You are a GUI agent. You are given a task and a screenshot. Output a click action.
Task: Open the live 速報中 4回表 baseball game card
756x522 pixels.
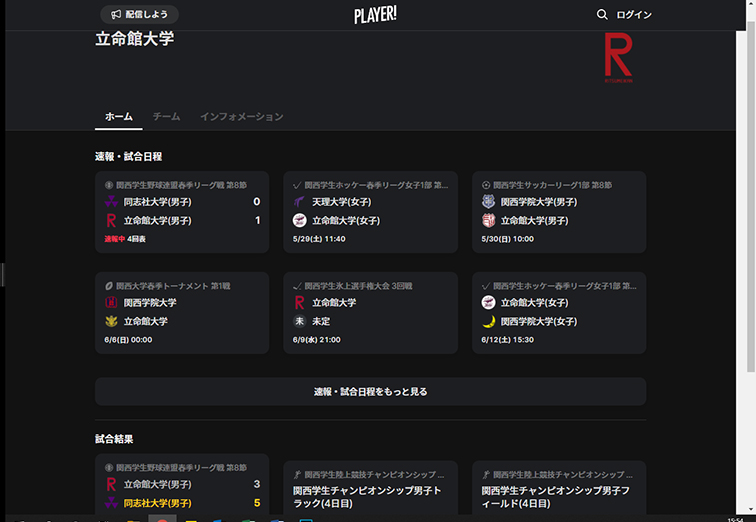(182, 212)
